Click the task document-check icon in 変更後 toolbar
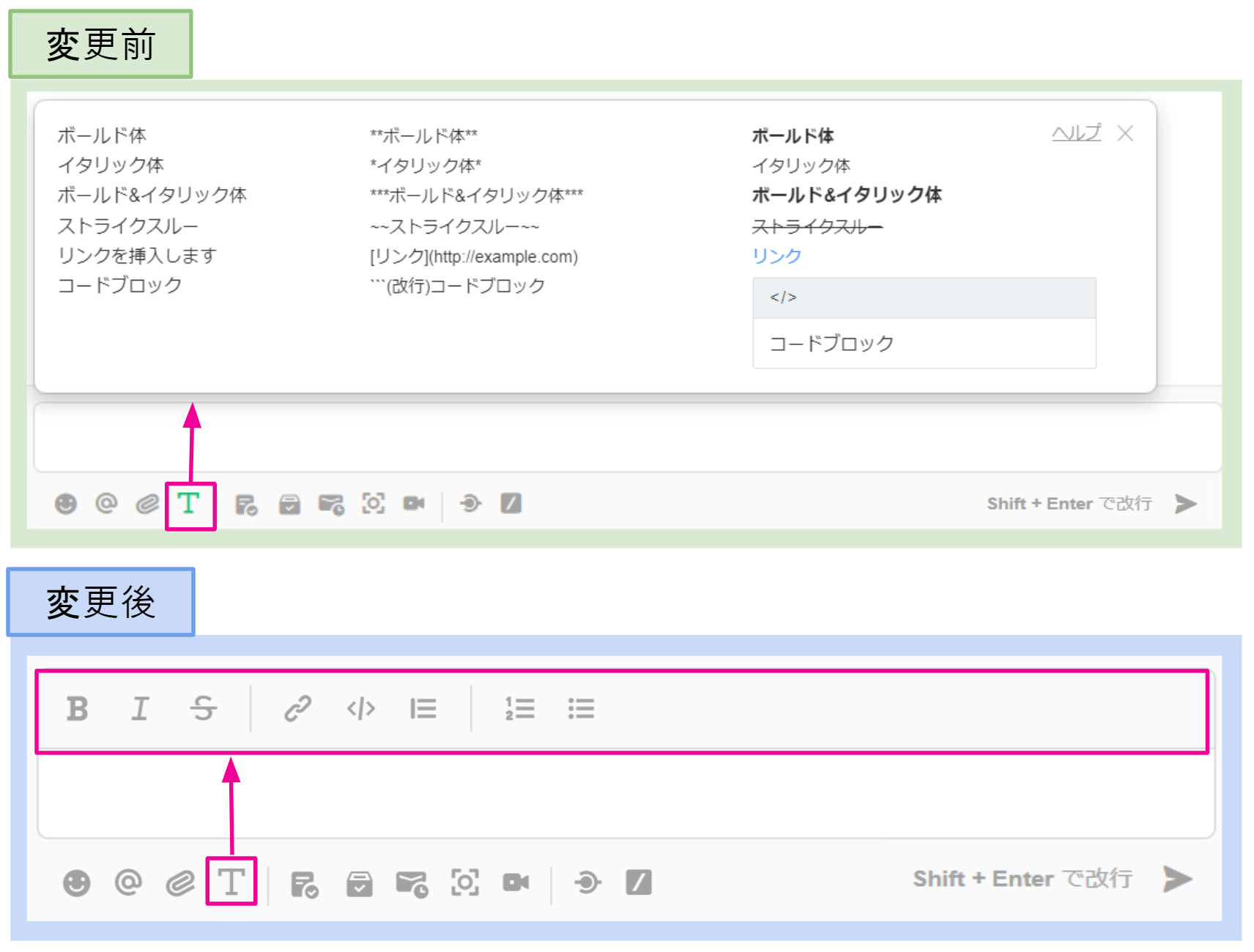 (304, 885)
